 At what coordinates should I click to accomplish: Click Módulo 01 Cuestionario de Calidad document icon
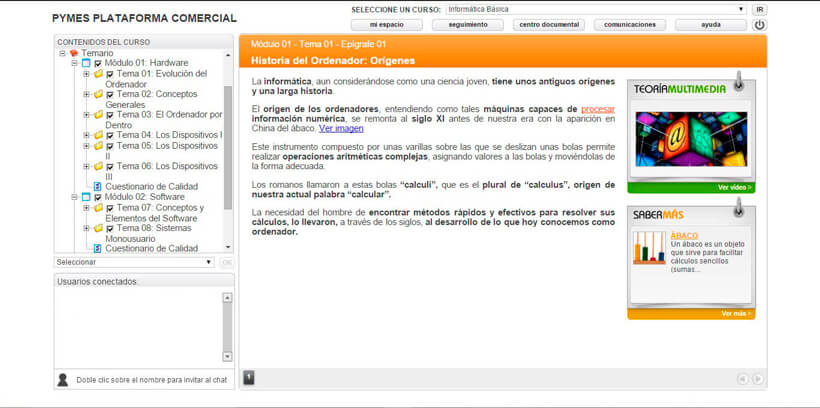tap(97, 186)
